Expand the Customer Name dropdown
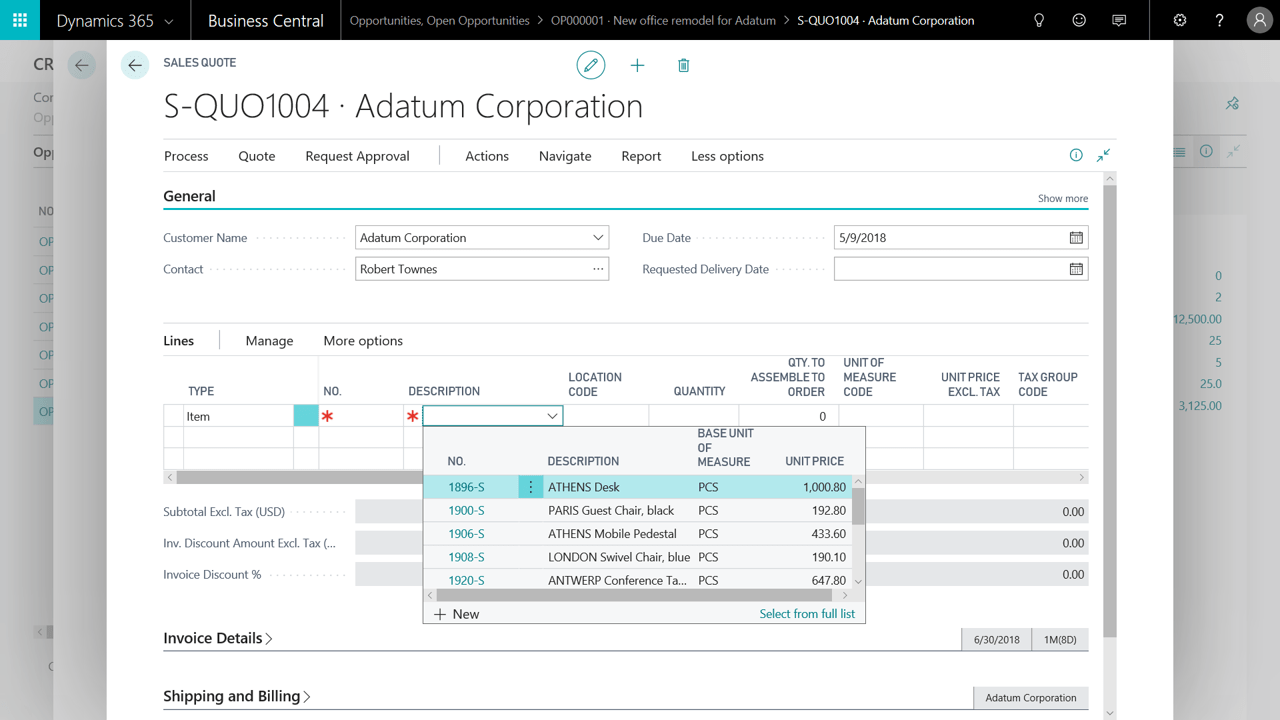Viewport: 1280px width, 720px height. (x=598, y=238)
